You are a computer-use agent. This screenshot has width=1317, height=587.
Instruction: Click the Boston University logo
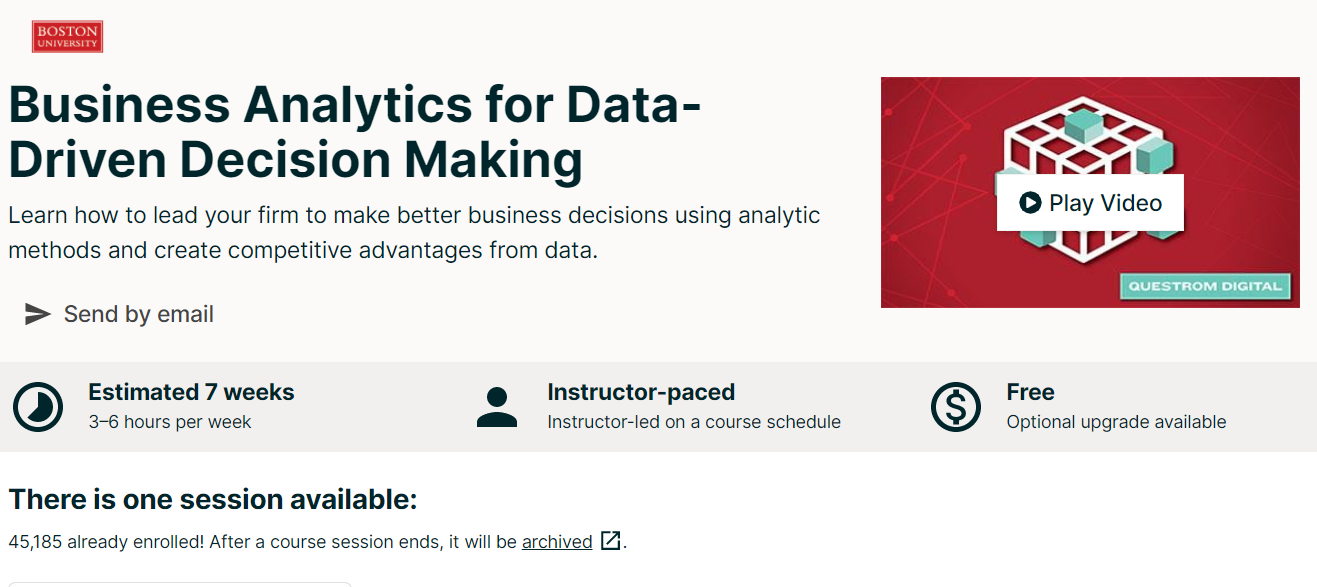pos(66,35)
